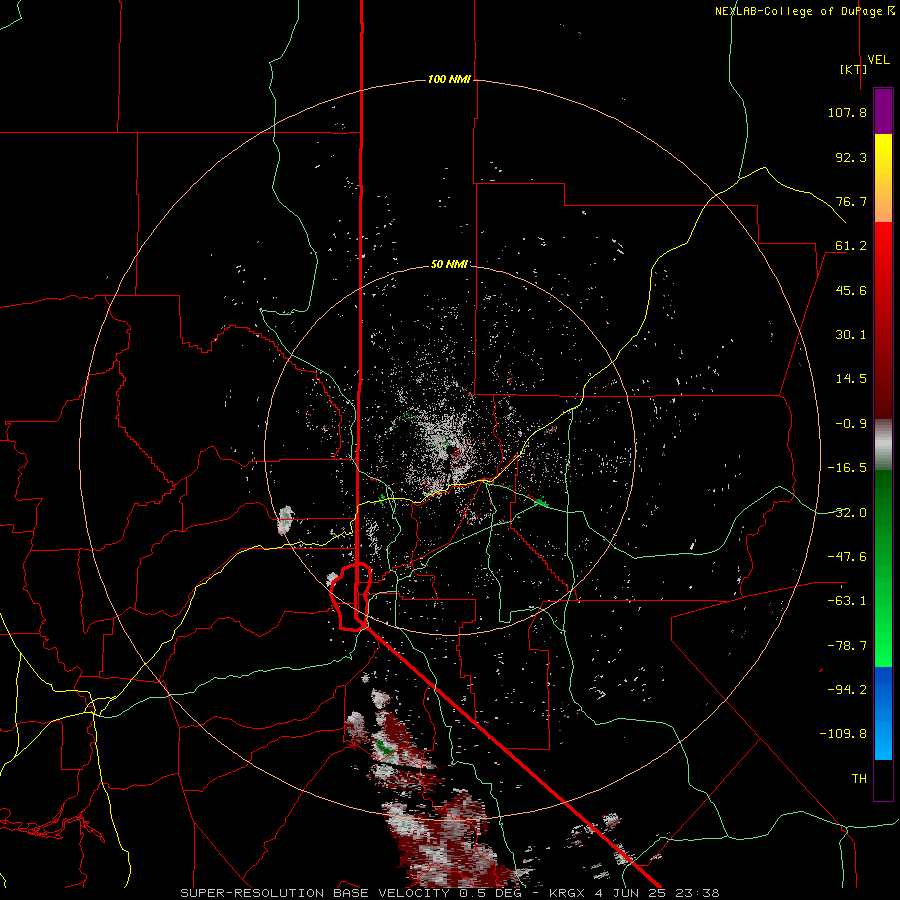This screenshot has height=900, width=900.
Task: Pick the purple segment of the color bar
Action: tap(883, 111)
